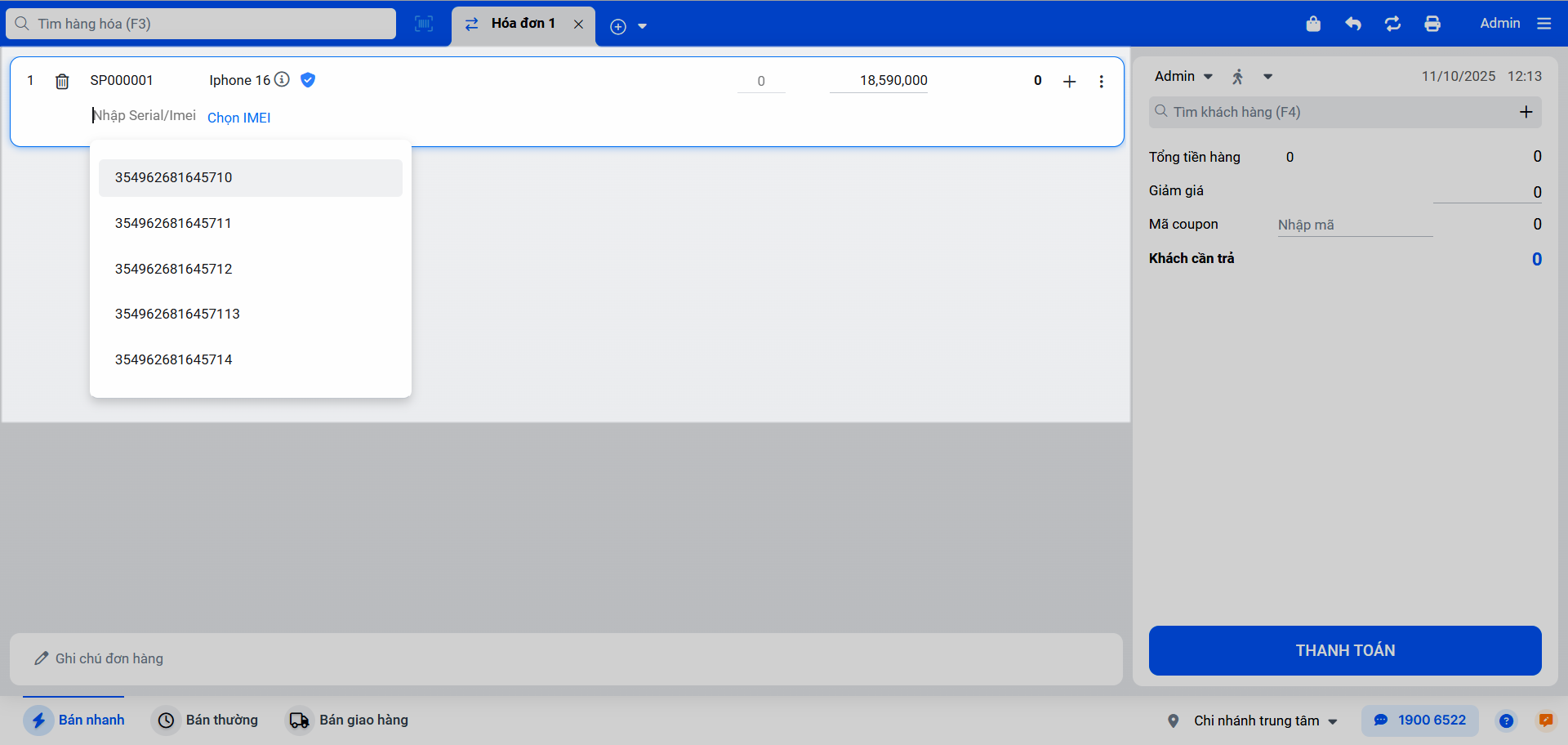Click the 18,590,000 unit price field
The image size is (1568, 745).
tap(879, 81)
